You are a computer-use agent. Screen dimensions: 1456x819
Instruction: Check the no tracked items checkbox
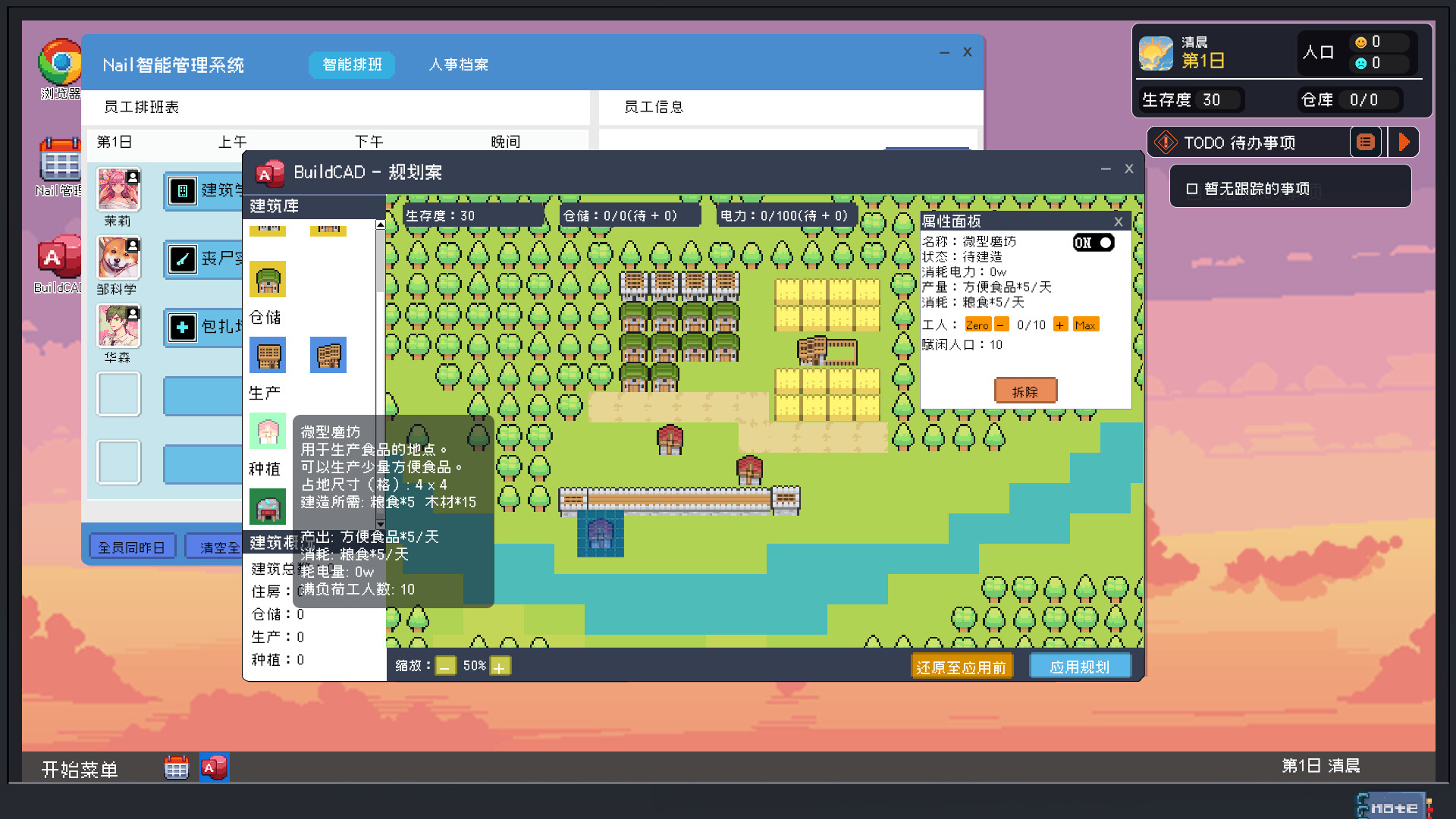pos(1191,189)
